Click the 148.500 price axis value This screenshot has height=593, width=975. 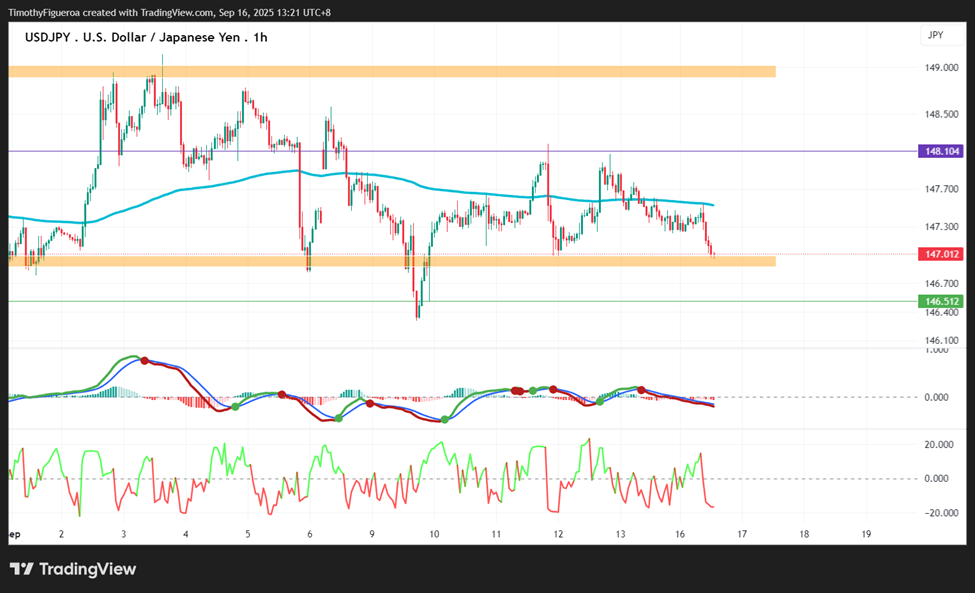coord(941,114)
